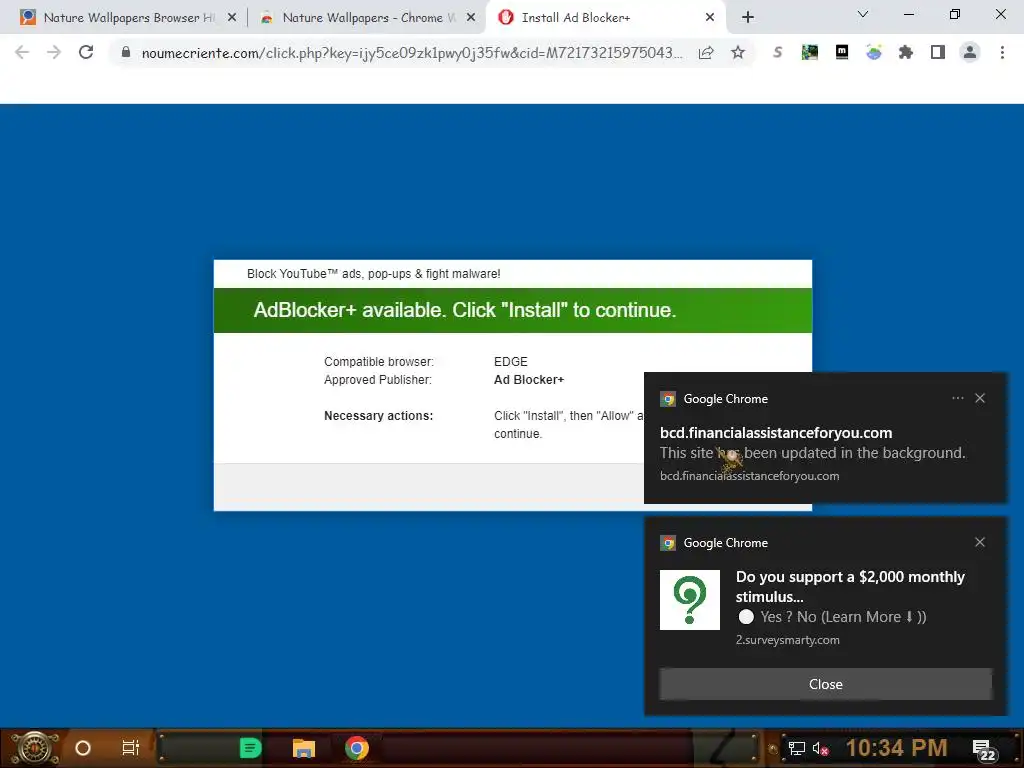Viewport: 1024px width, 768px height.
Task: Open the Extensions puzzle menu
Action: tap(906, 52)
